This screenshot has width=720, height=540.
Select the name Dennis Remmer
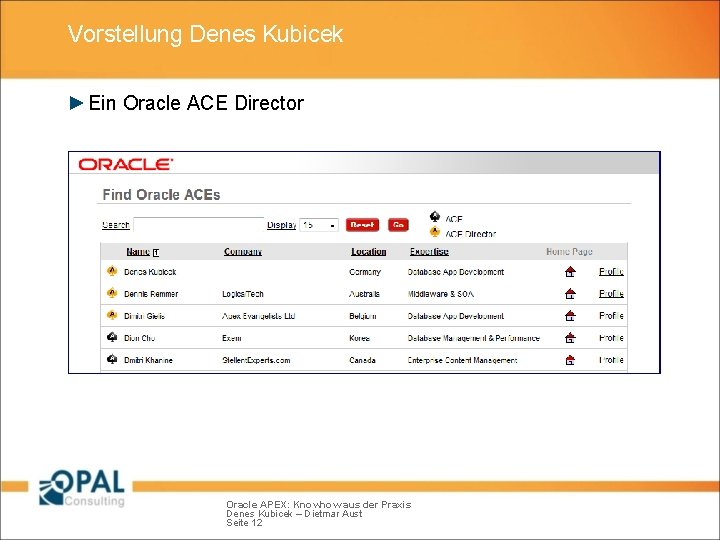pos(151,294)
